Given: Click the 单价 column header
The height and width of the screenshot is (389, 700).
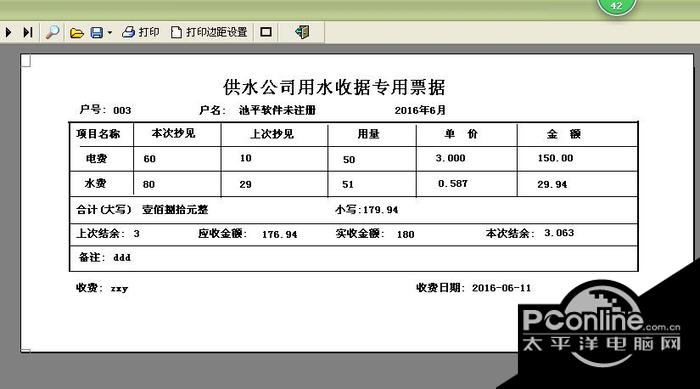Looking at the screenshot, I should point(461,134).
